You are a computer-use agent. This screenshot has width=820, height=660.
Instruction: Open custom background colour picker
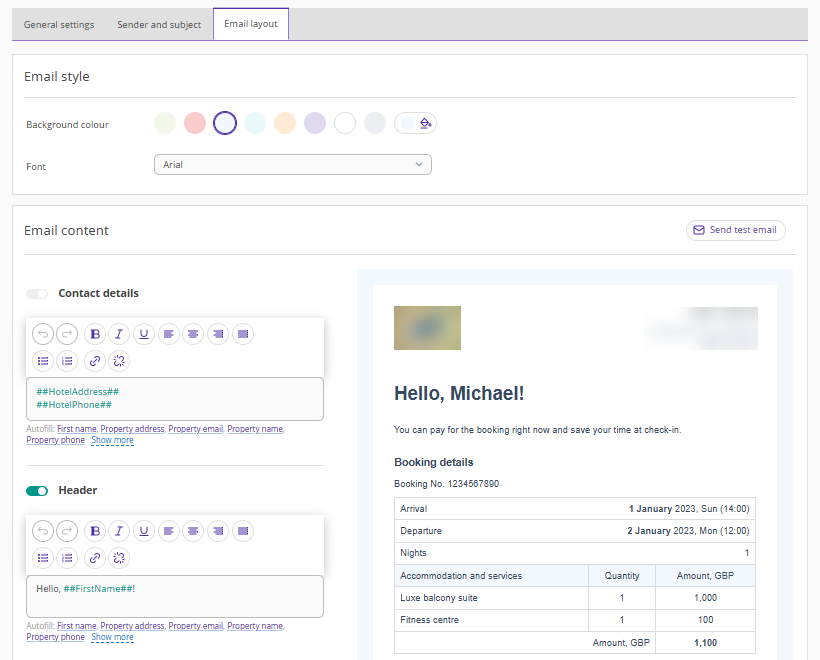point(416,123)
